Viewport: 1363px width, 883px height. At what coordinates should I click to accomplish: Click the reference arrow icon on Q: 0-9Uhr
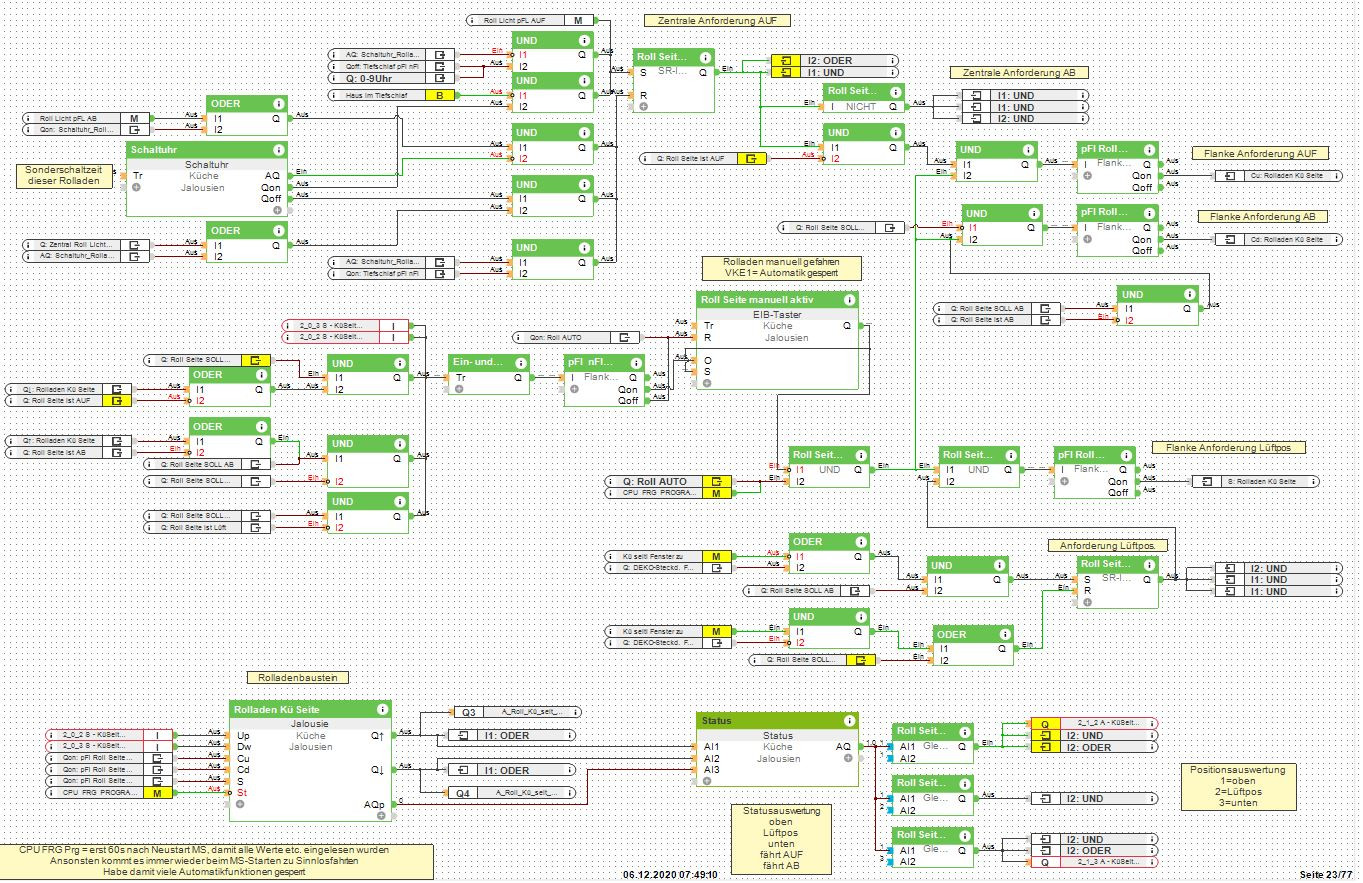tap(440, 78)
